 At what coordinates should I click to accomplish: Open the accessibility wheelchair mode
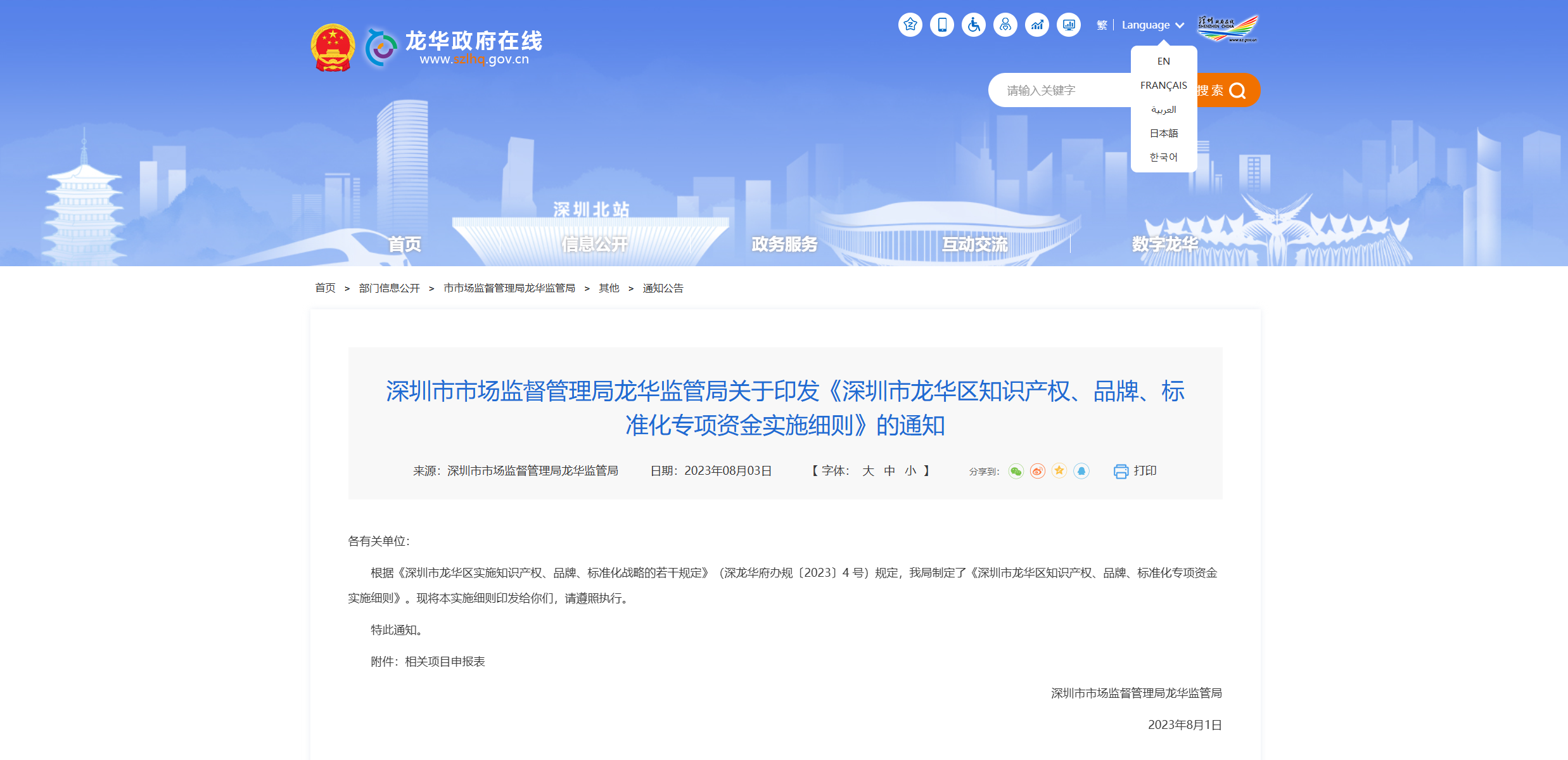pyautogui.click(x=974, y=24)
